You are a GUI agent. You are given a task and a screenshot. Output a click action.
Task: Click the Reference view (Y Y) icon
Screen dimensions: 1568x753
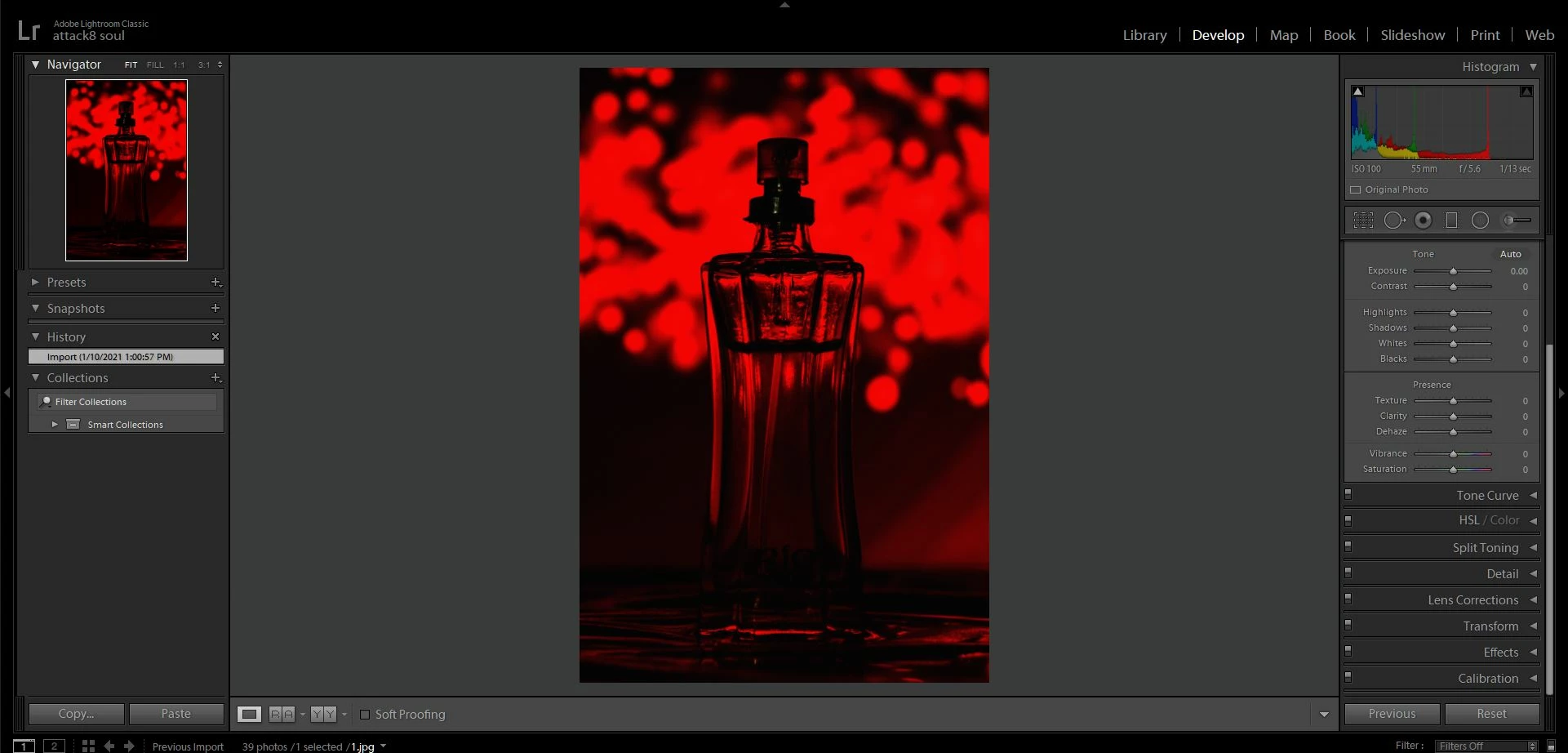323,714
